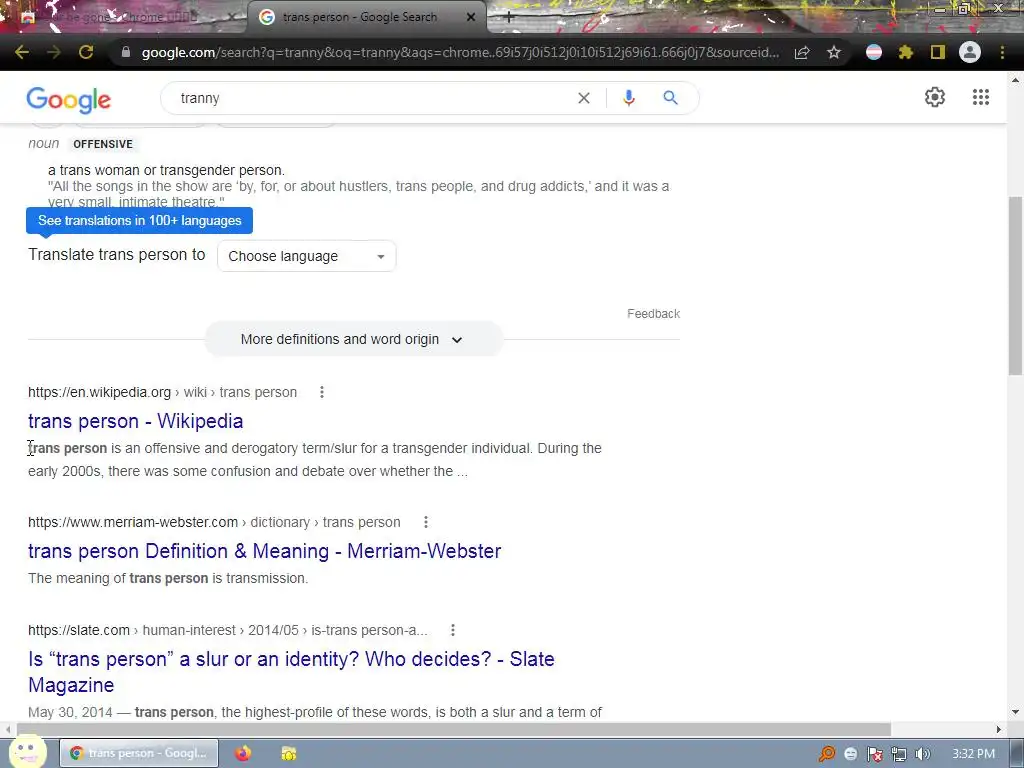Image resolution: width=1024 pixels, height=768 pixels.
Task: View site security lock info
Action: click(x=126, y=52)
